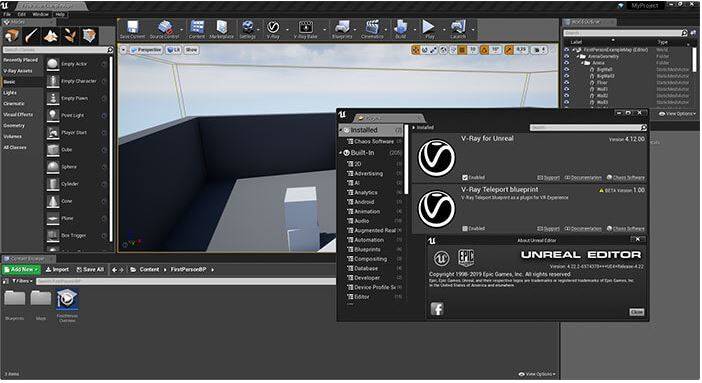Viewport: 702px width, 383px height.
Task: Toggle visibility of Wall3 actor
Action: [x=567, y=102]
